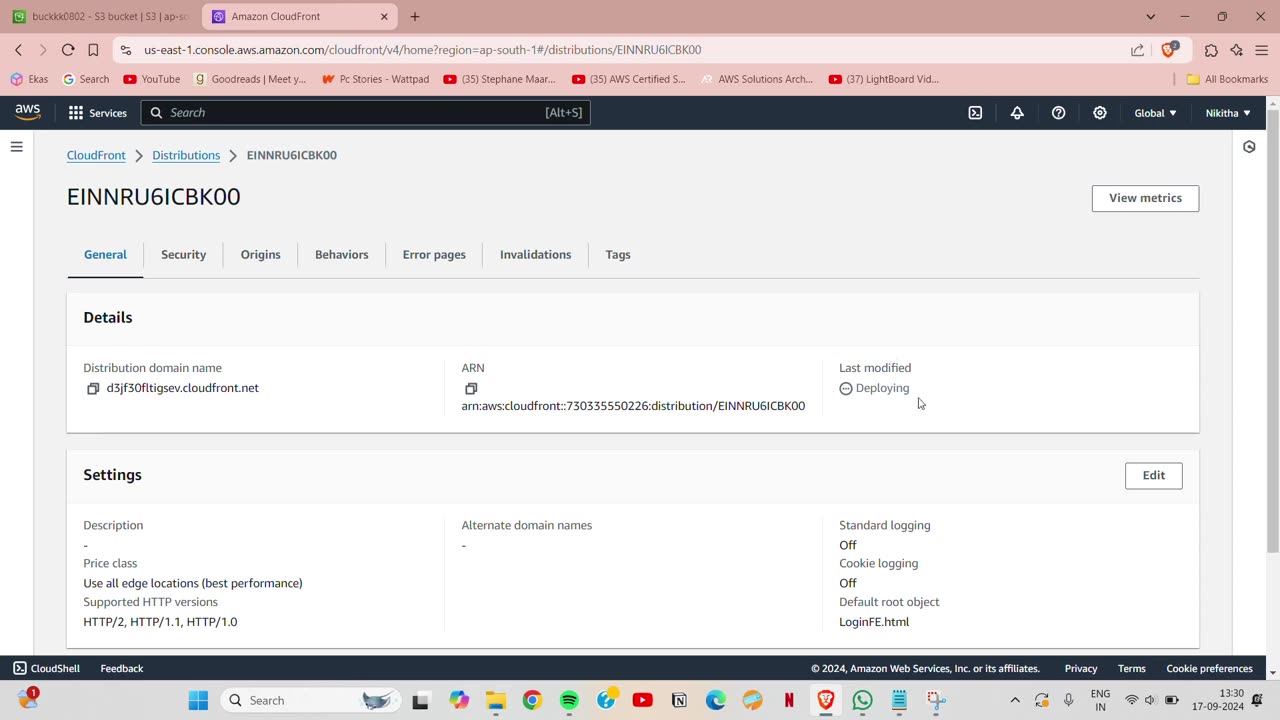Screen dimensions: 1280x720
Task: Open the AWS home logo
Action: coord(28,112)
